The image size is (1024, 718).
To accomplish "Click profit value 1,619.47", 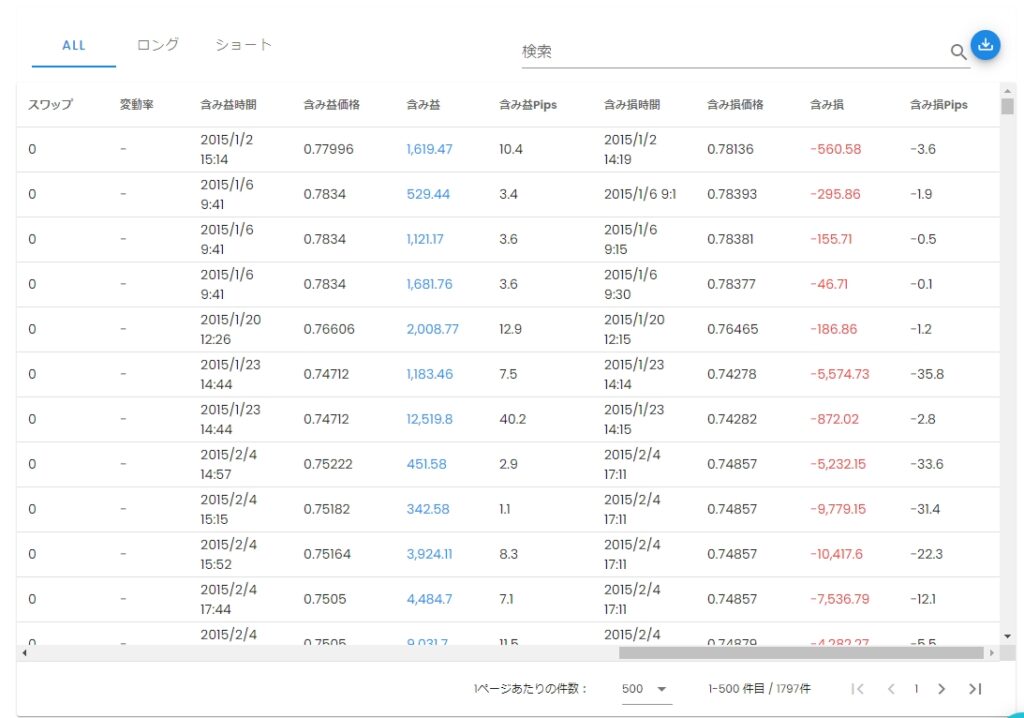I will click(x=429, y=149).
